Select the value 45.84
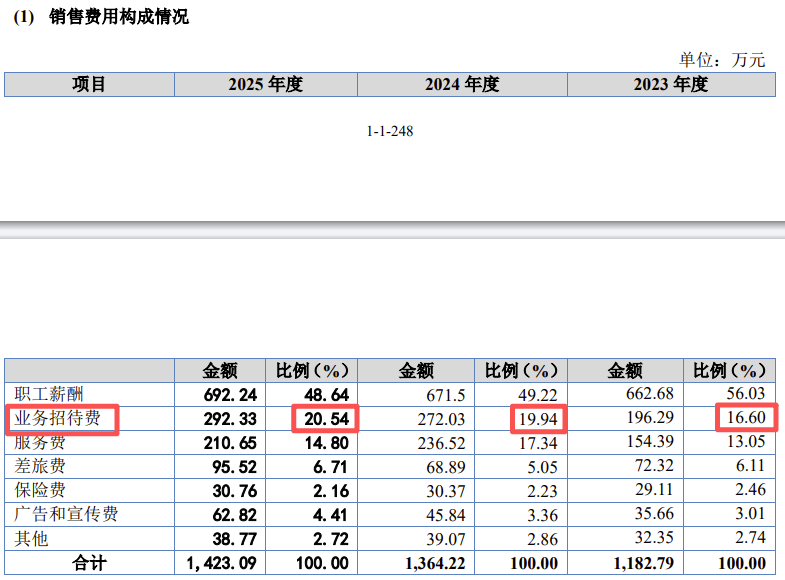 tap(446, 515)
